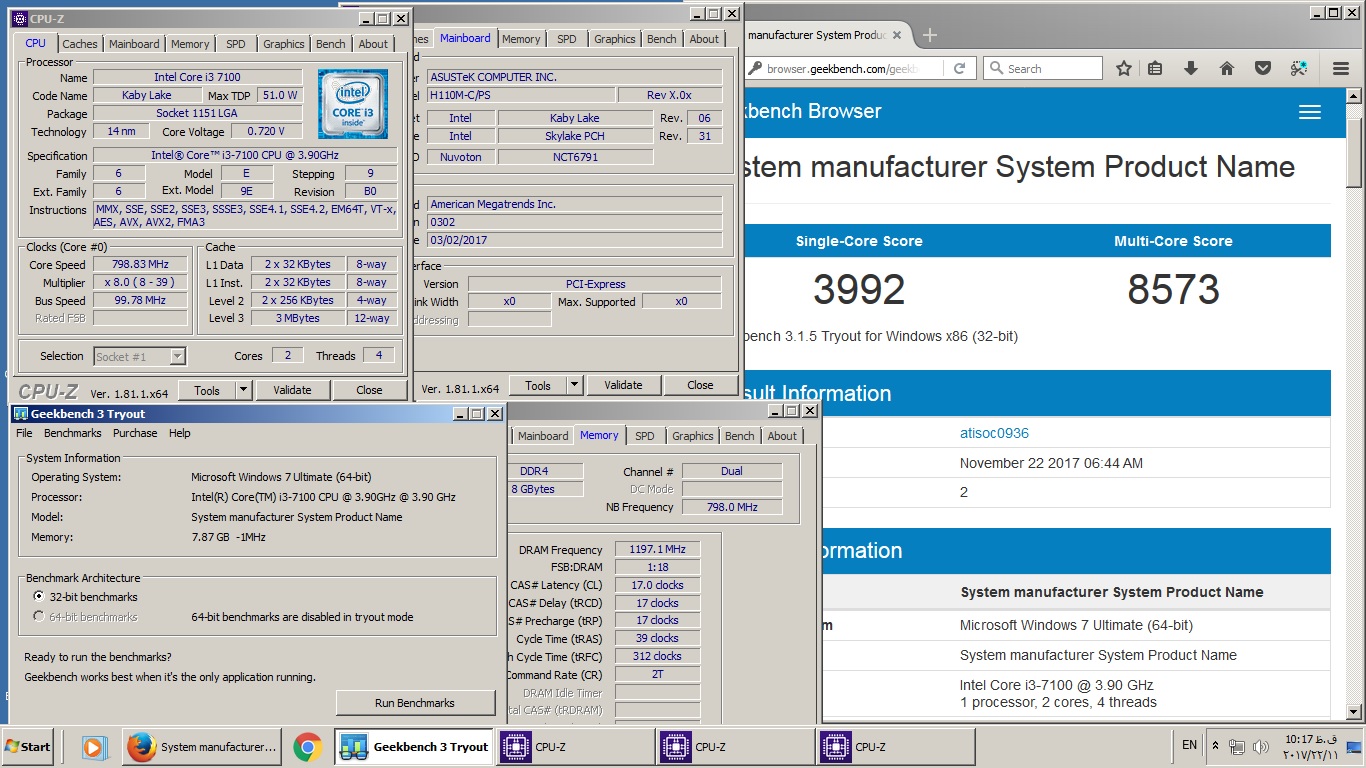Click Geekbench 3 Tryout window title icon

(20, 413)
